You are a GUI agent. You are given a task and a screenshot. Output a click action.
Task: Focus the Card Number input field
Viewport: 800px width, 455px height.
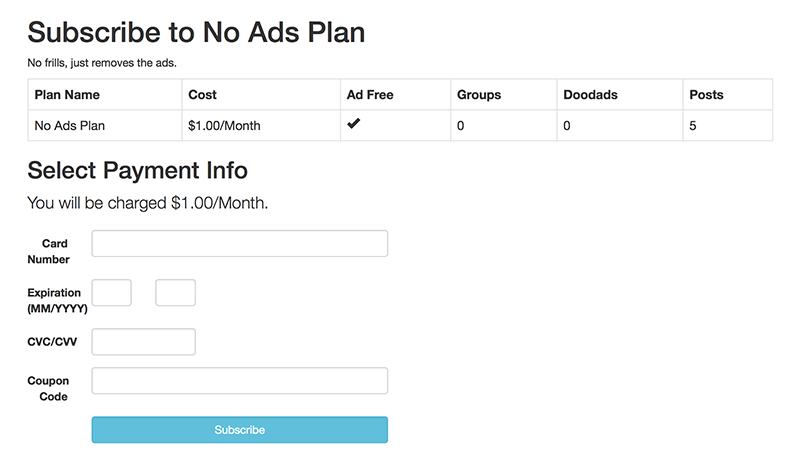pos(239,244)
